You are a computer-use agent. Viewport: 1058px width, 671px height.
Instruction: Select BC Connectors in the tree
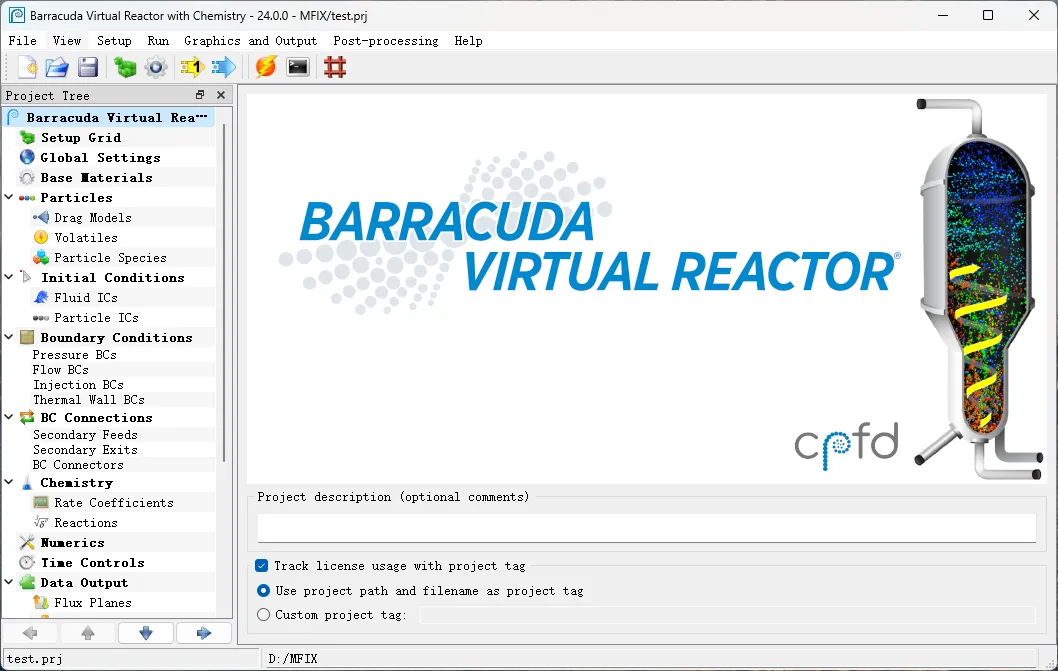pyautogui.click(x=78, y=464)
